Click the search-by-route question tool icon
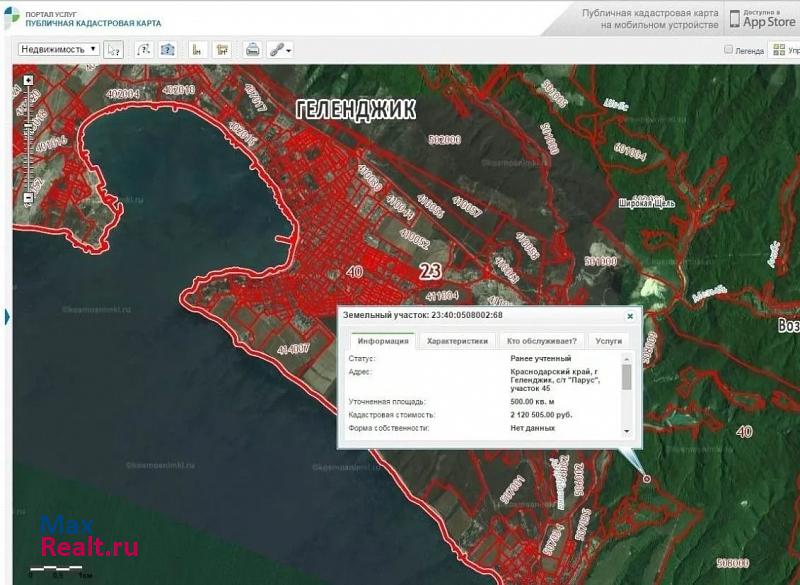The height and width of the screenshot is (585, 800). [x=142, y=49]
